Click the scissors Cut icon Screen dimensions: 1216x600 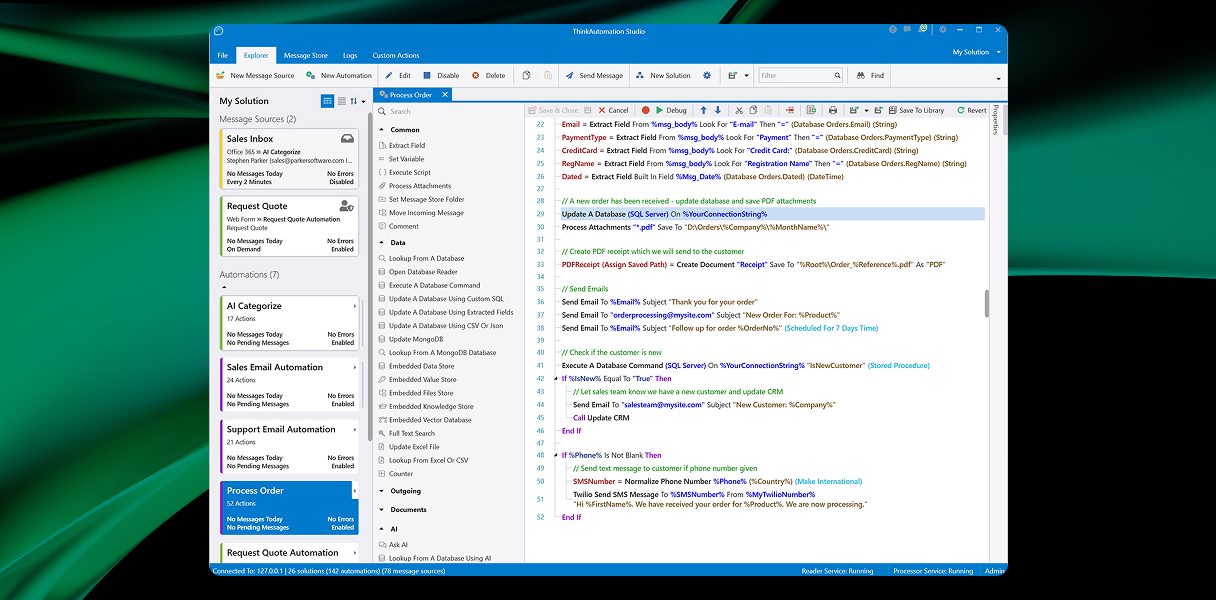(x=738, y=110)
